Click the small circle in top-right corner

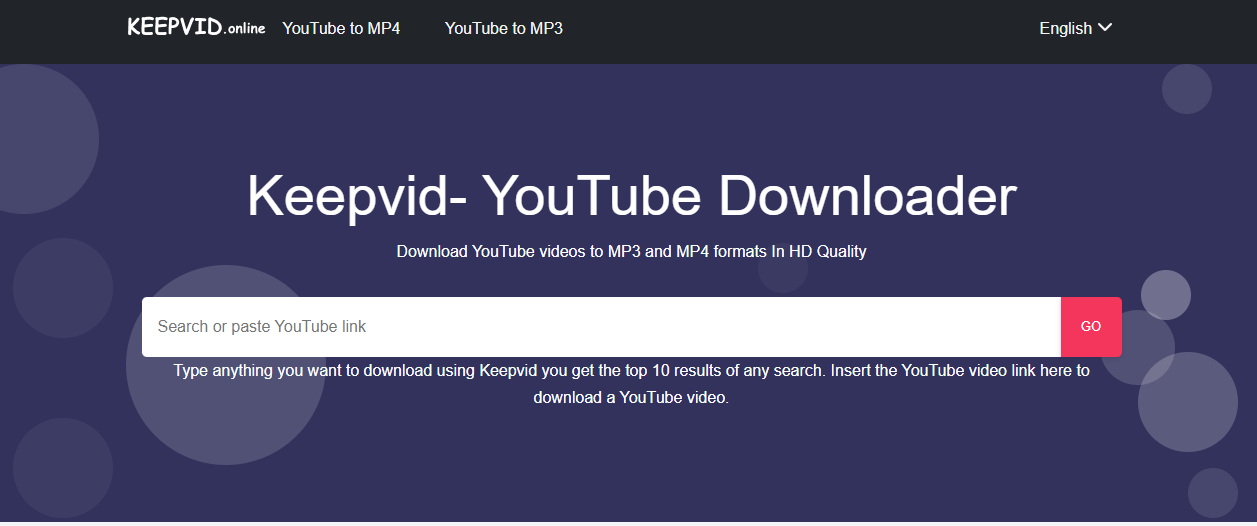(1186, 89)
